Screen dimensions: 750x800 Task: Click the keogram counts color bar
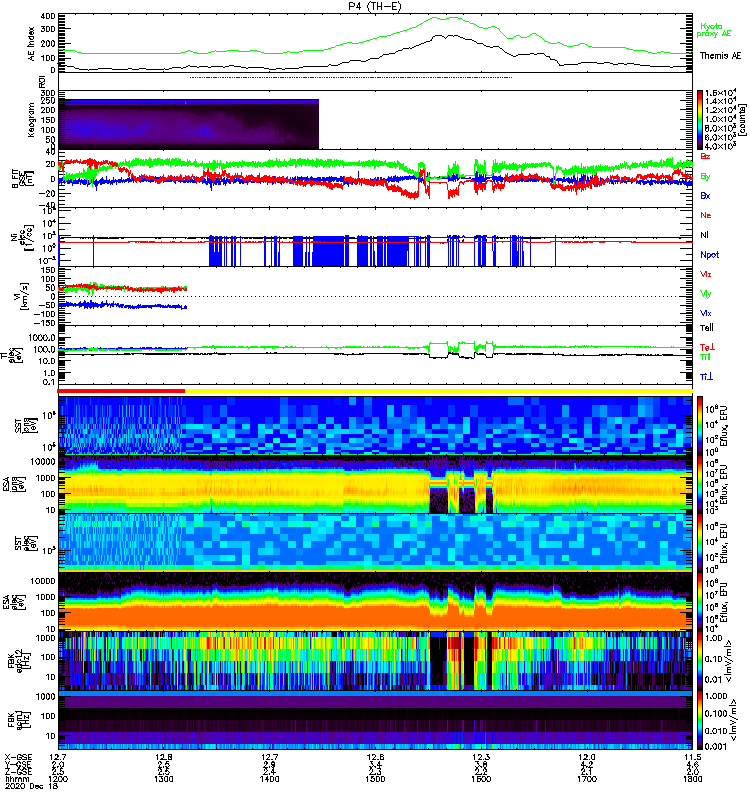tap(700, 120)
